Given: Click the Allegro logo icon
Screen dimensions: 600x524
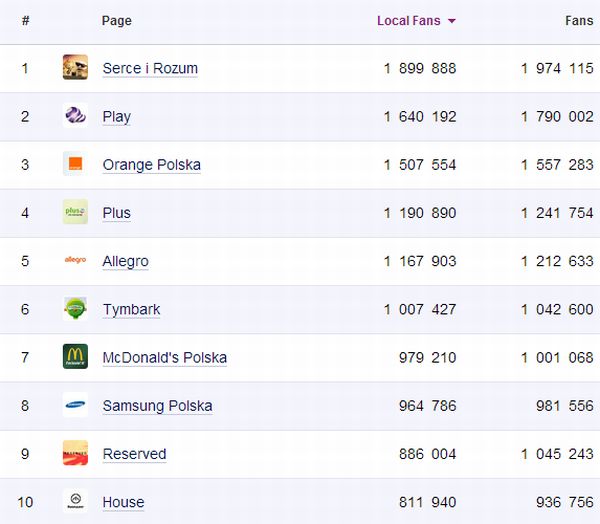Looking at the screenshot, I should [x=75, y=260].
